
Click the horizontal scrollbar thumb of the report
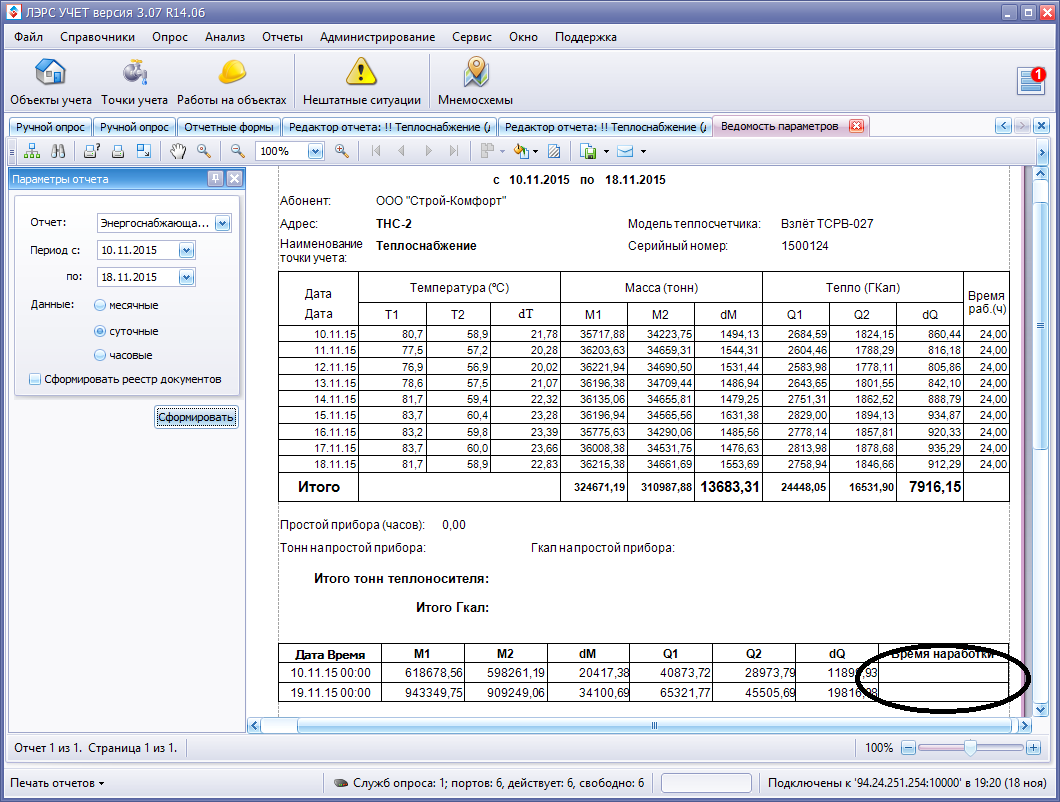click(654, 726)
